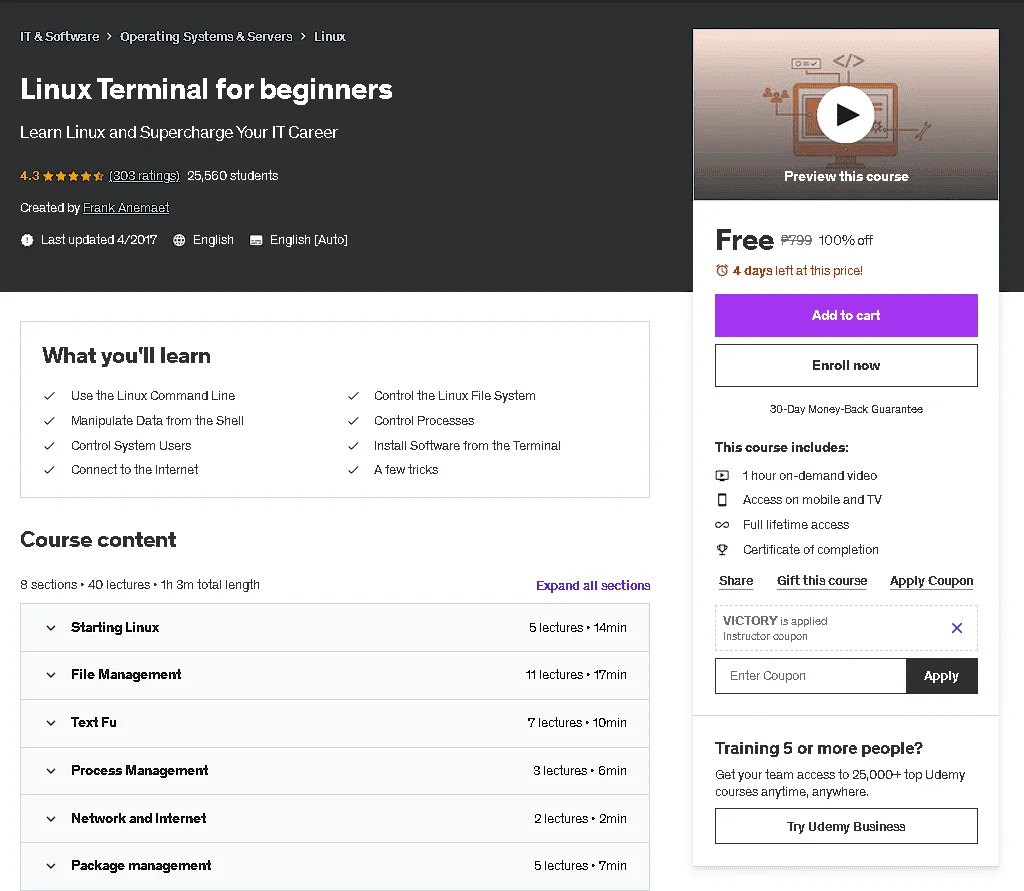Expand the File Management section chevron
1024x891 pixels.
tap(51, 675)
